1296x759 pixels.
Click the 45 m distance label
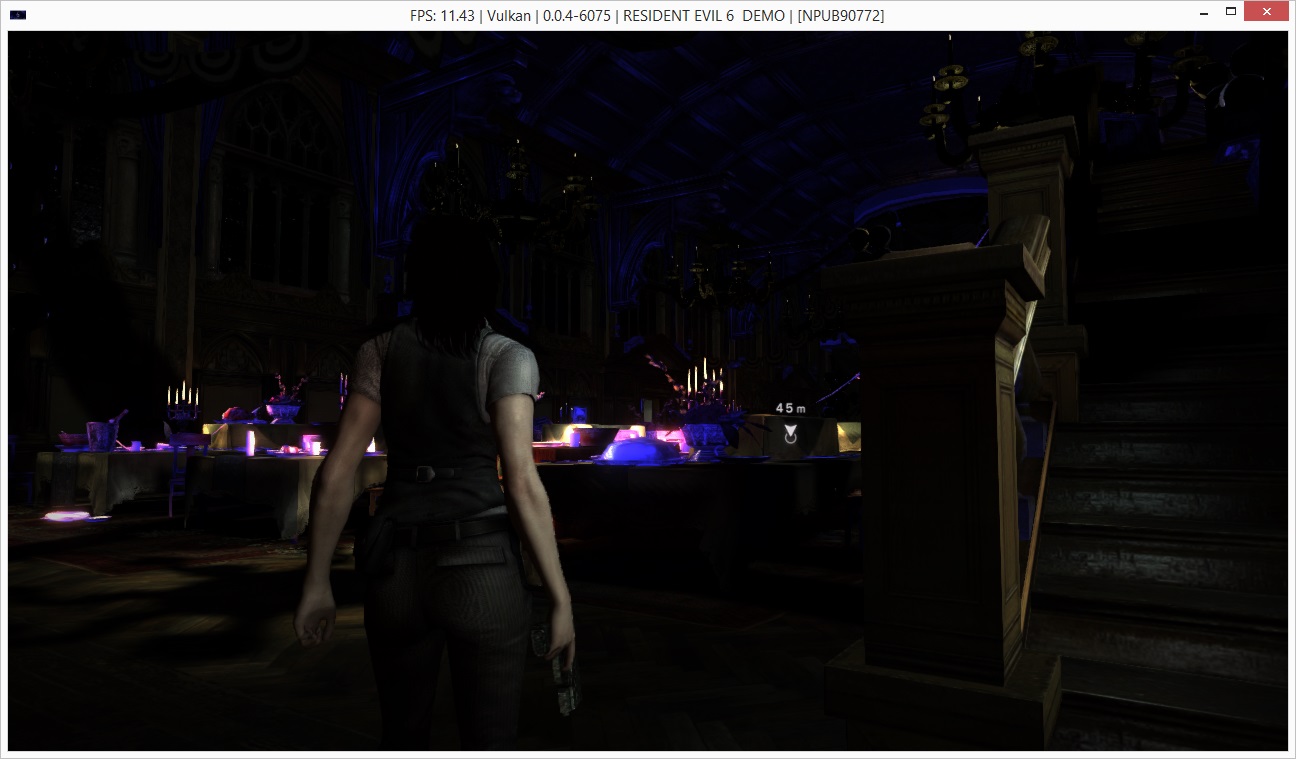point(790,408)
